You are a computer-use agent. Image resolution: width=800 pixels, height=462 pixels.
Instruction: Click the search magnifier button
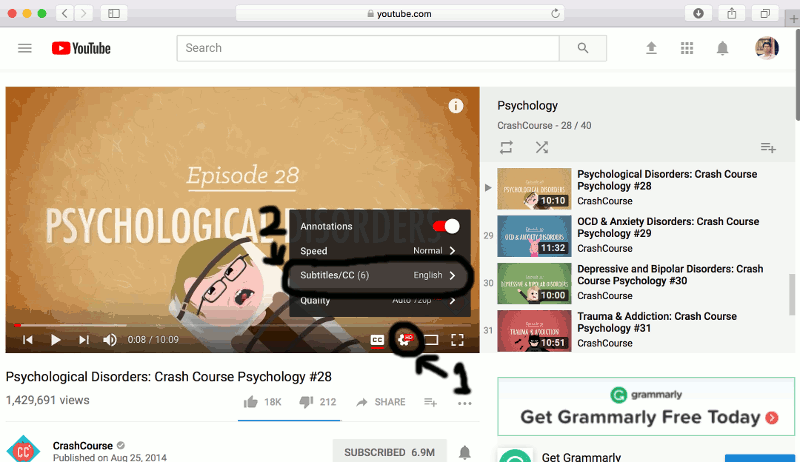[x=583, y=48]
